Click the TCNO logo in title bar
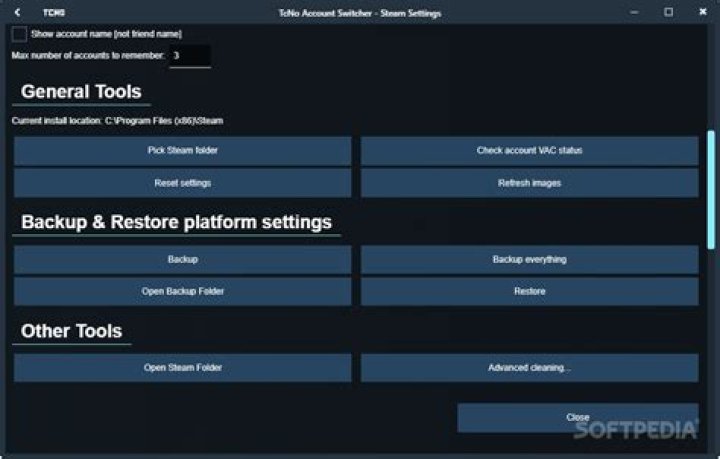Screen dimensions: 720x459 click(53, 12)
